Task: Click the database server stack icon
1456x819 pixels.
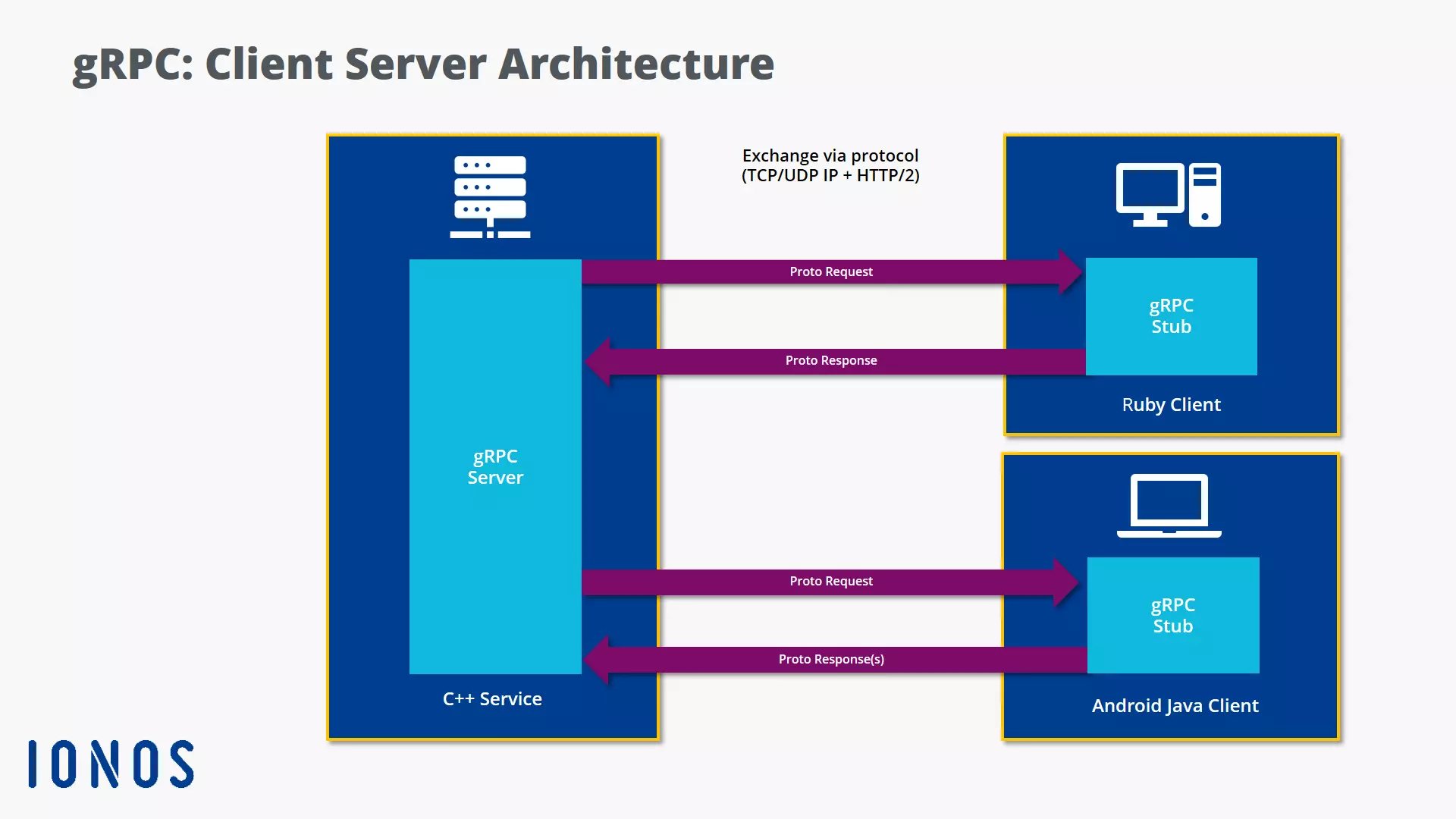Action: pos(490,195)
